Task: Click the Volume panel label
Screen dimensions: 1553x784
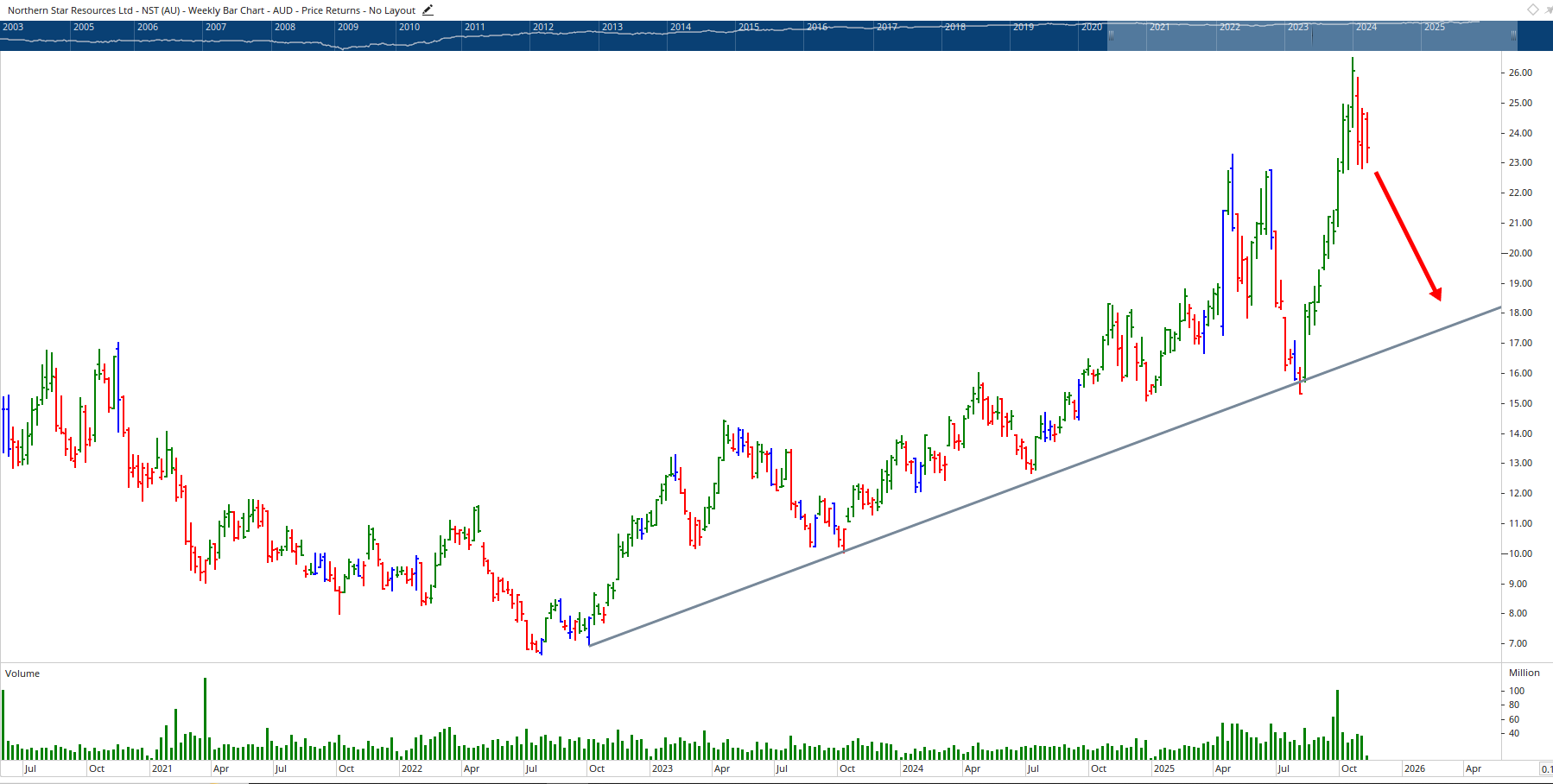Action: pos(22,673)
